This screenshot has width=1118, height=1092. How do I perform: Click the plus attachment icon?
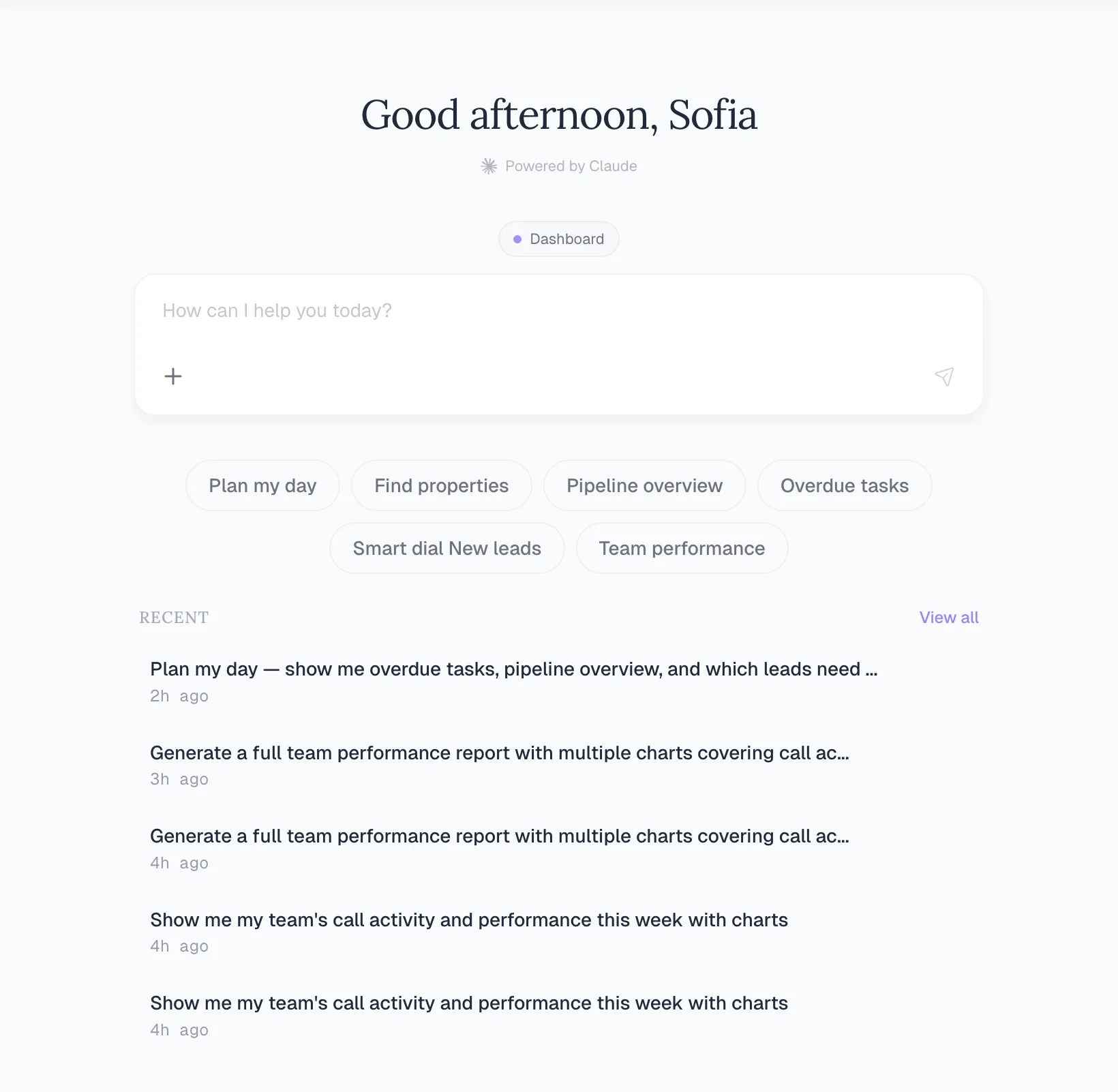[x=173, y=376]
